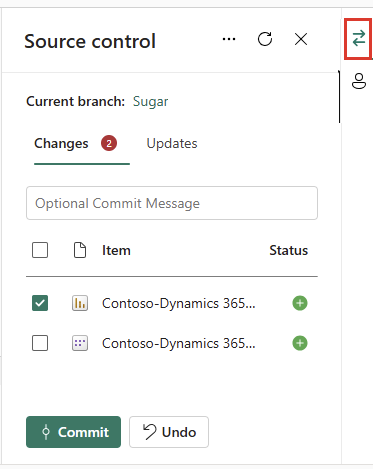Uncheck the report item checkbox

pyautogui.click(x=40, y=303)
